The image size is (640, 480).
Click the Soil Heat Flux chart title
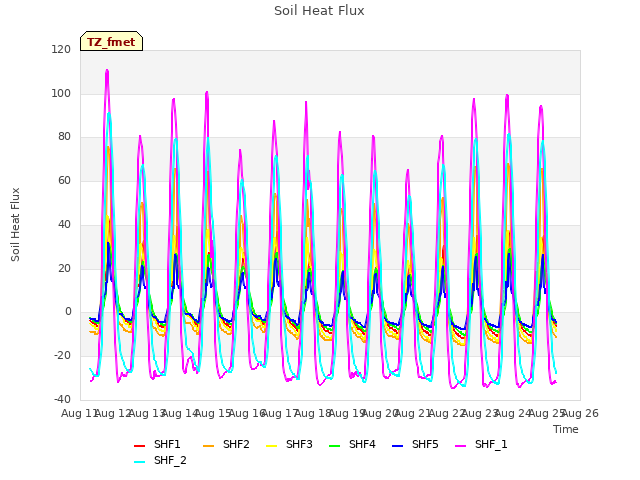click(x=319, y=11)
